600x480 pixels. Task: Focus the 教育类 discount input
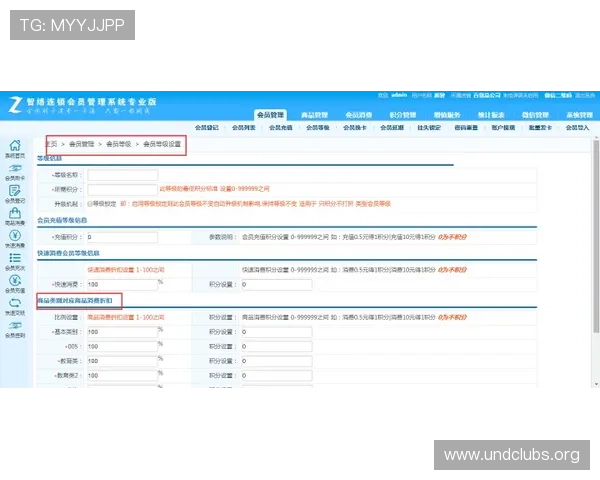click(122, 361)
